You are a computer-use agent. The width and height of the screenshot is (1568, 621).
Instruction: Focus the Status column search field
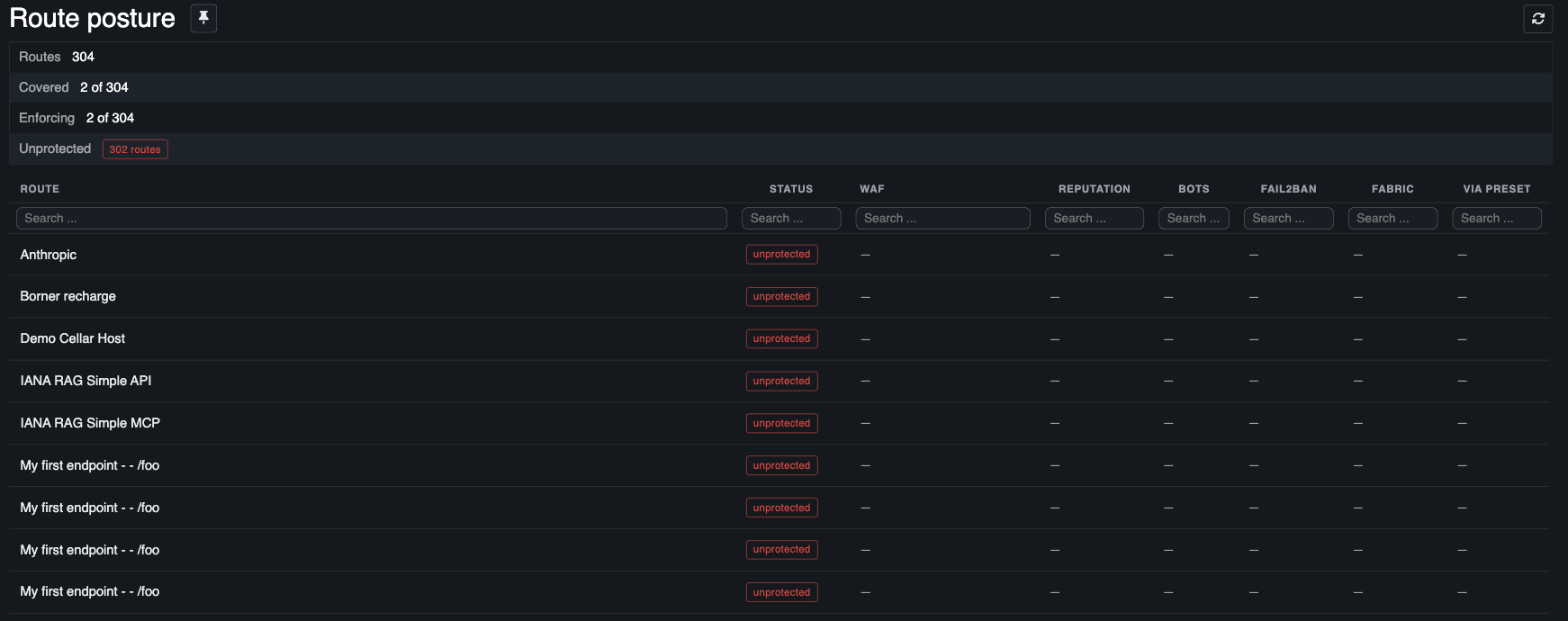[791, 218]
